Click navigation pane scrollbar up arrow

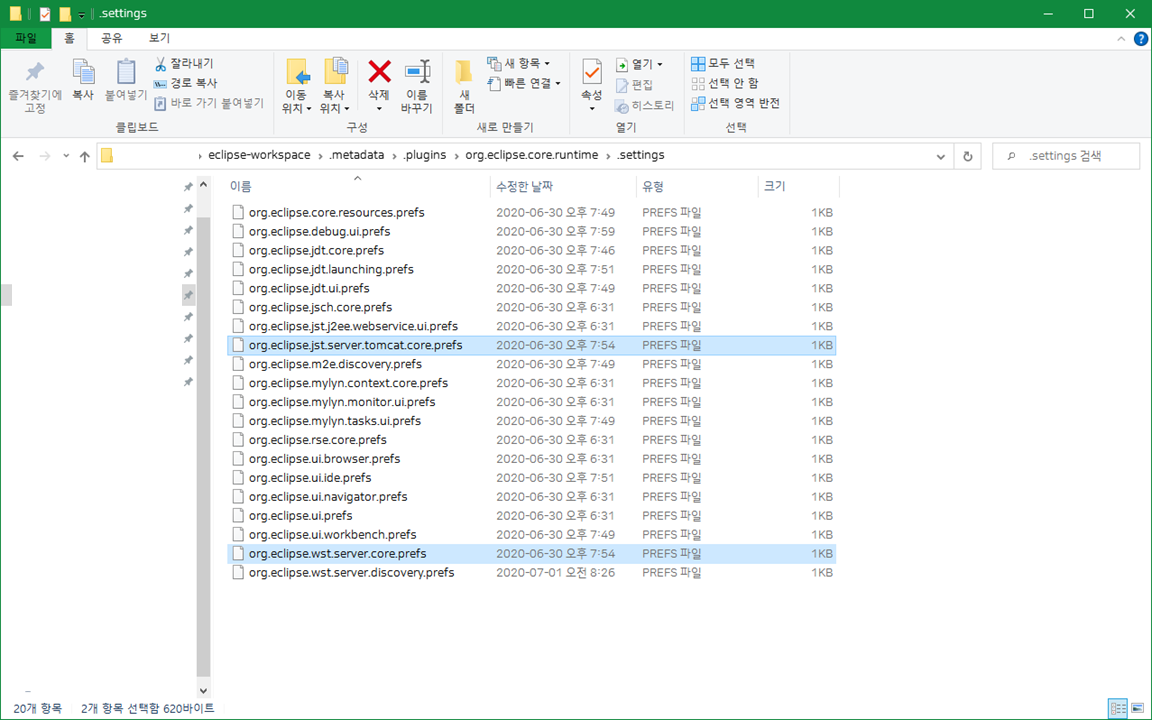point(204,184)
